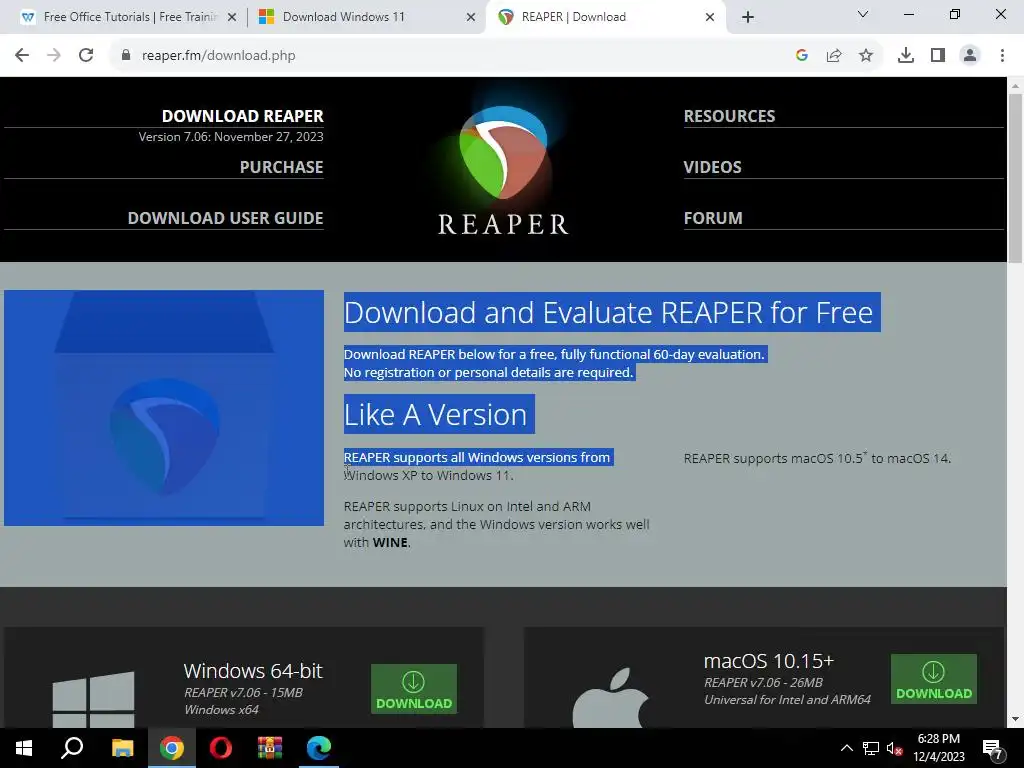Open Chrome three-dot menu
The image size is (1024, 768).
(1002, 56)
